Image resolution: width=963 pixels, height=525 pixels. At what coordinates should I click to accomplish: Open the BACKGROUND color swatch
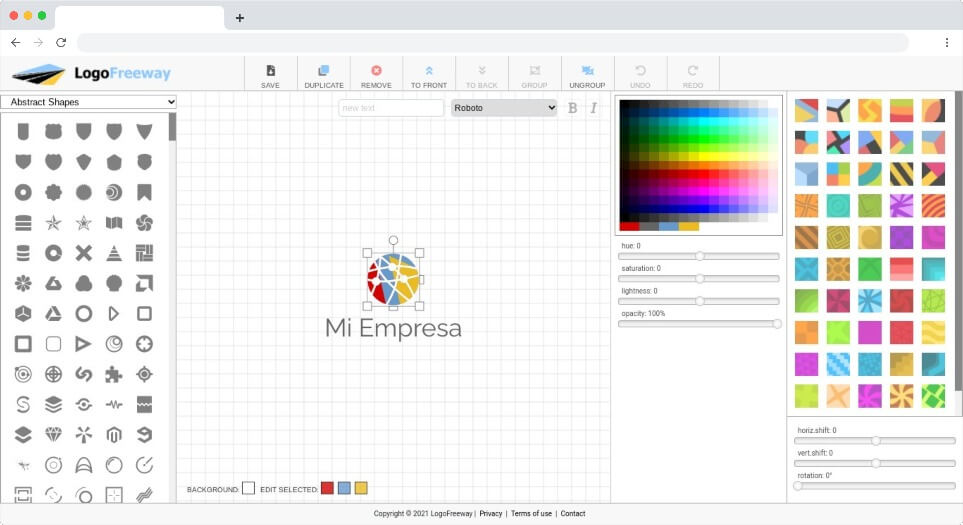click(248, 488)
